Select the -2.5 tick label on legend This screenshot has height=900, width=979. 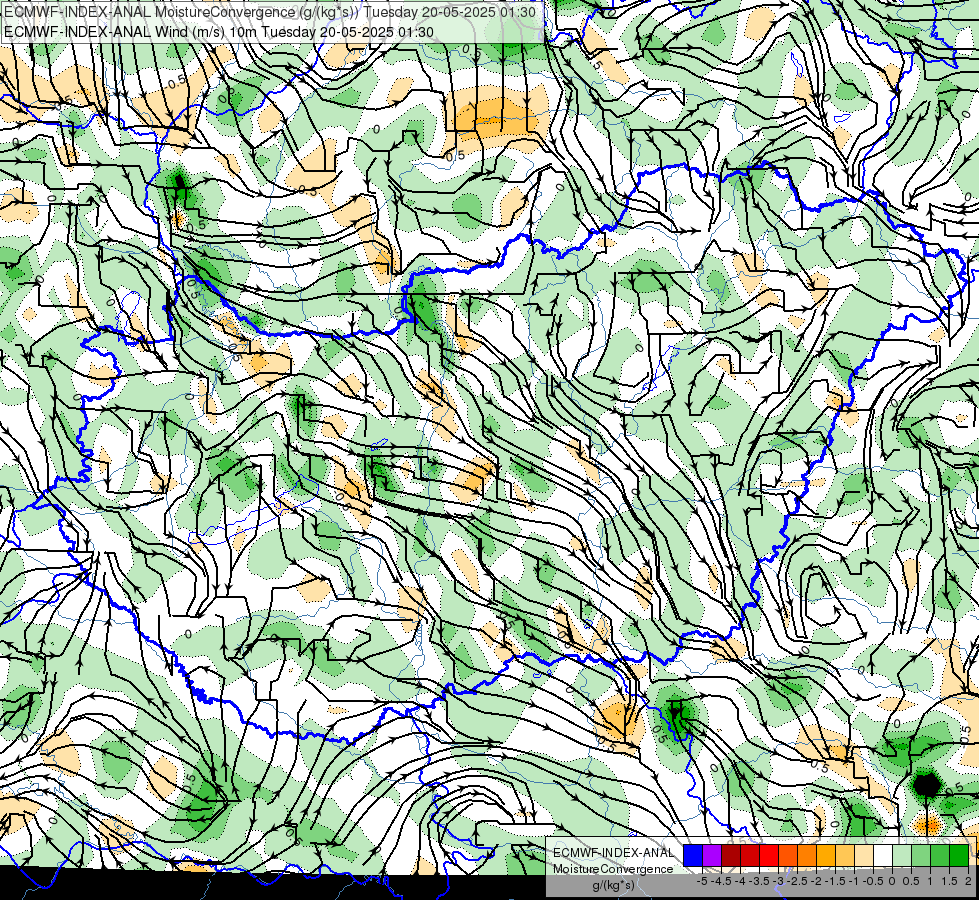(797, 881)
